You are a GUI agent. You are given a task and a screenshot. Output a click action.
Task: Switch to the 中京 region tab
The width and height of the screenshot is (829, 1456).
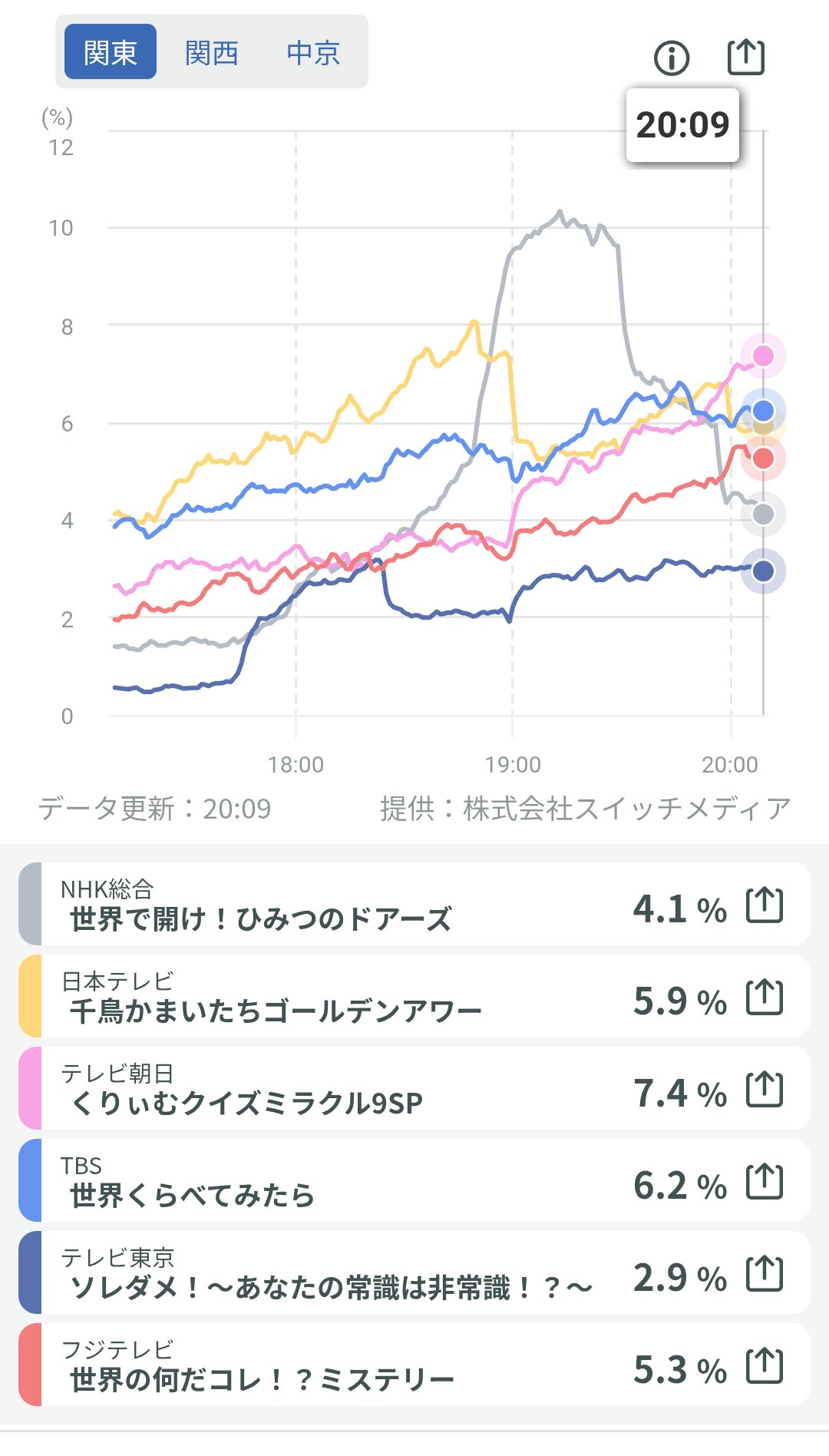[x=312, y=52]
